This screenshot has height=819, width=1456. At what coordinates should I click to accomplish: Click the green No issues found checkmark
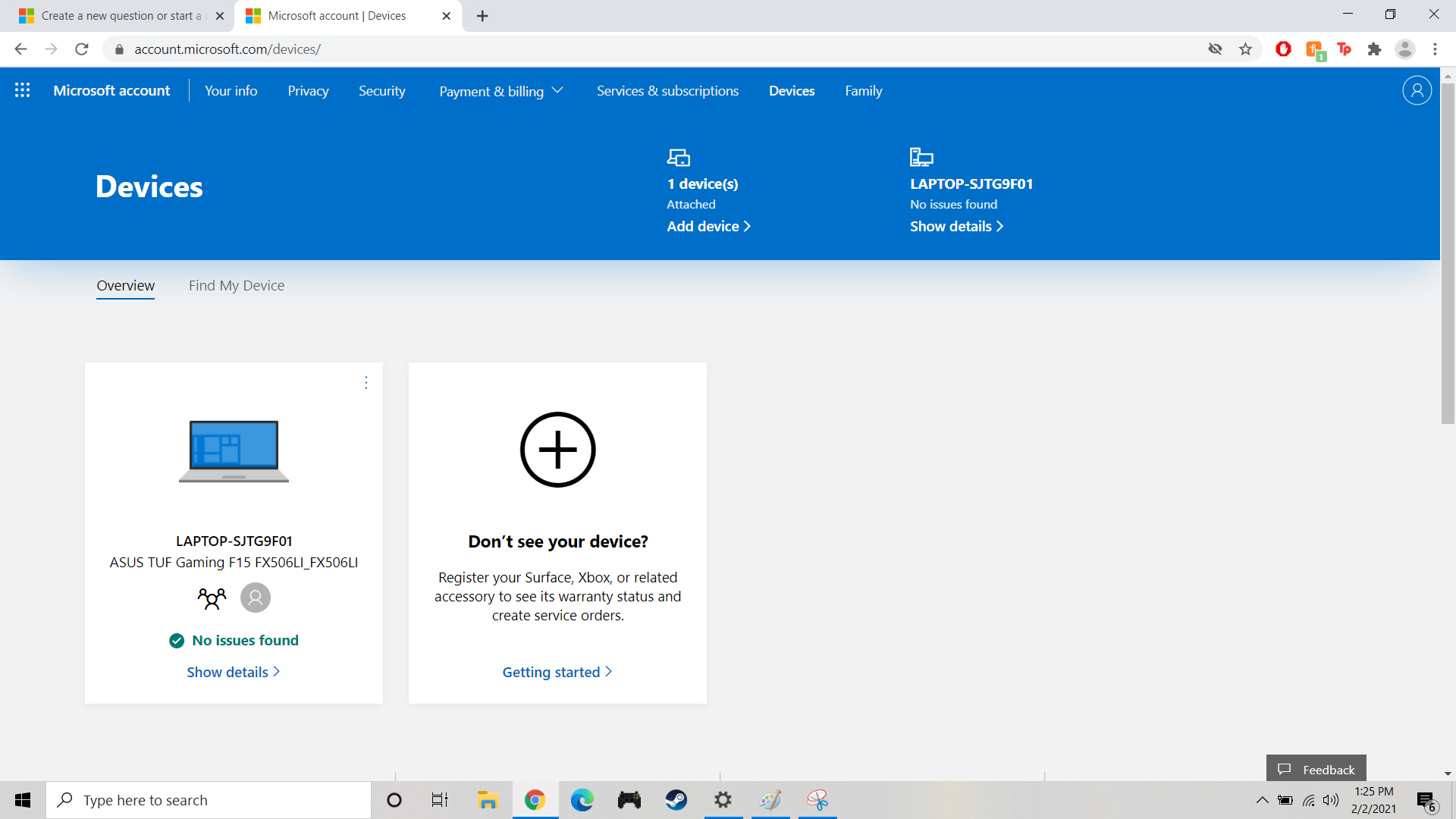pyautogui.click(x=177, y=641)
